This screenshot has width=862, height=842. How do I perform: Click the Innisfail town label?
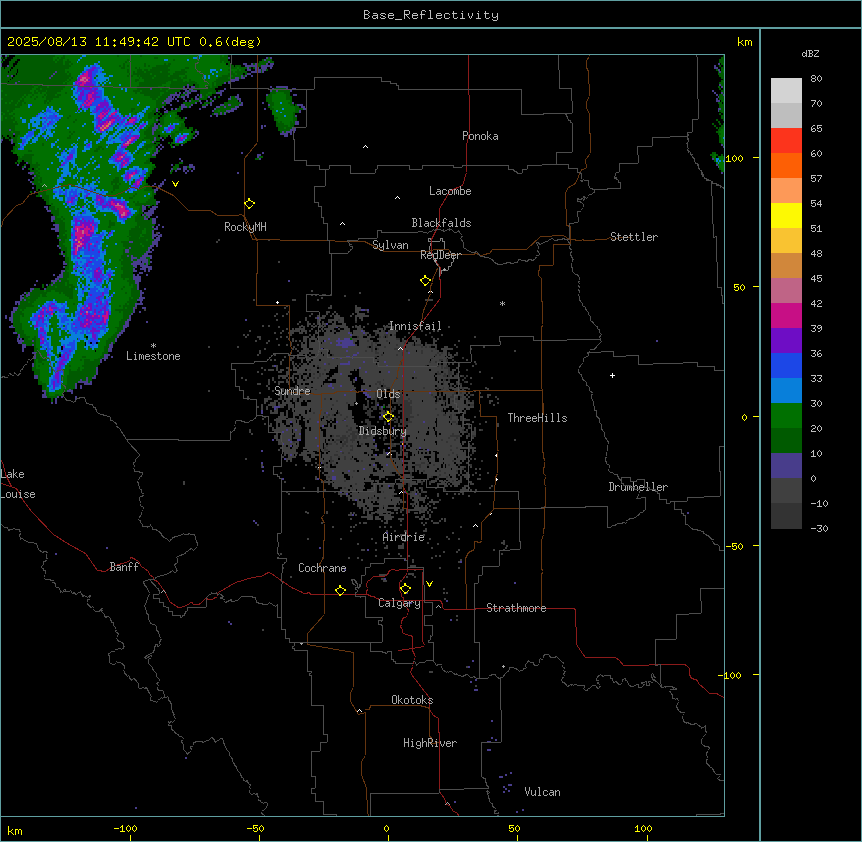click(x=415, y=326)
